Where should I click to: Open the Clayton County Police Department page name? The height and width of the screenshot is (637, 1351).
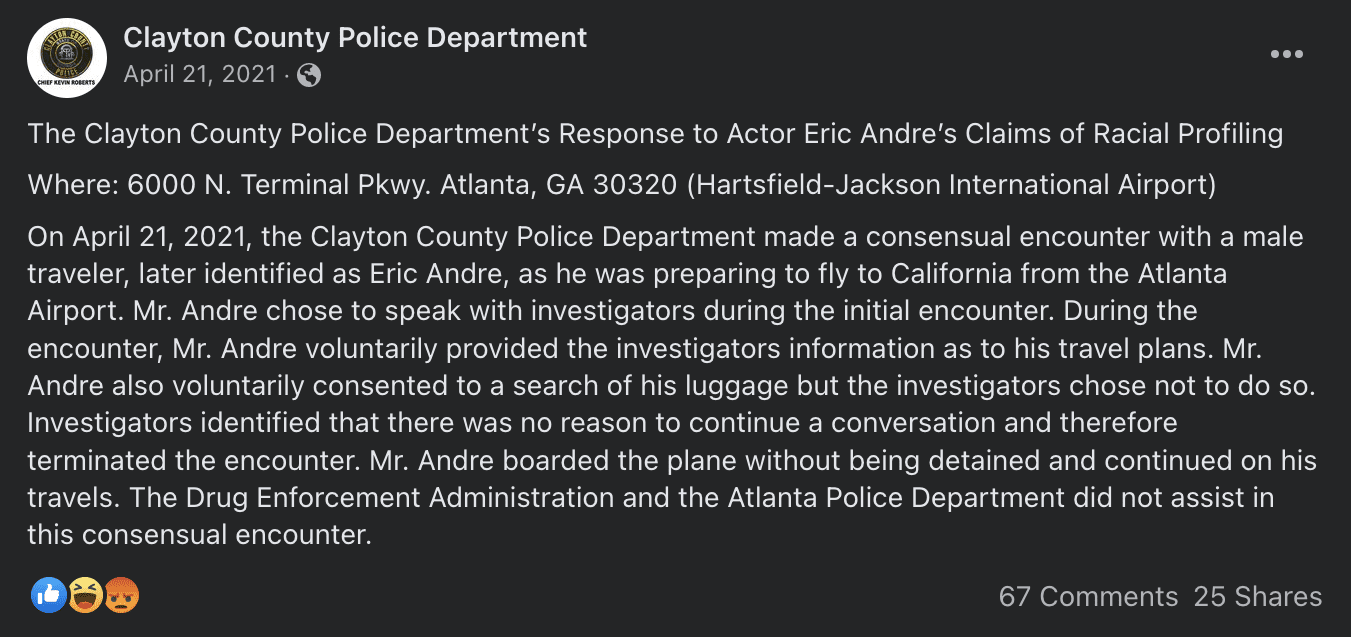pyautogui.click(x=355, y=38)
